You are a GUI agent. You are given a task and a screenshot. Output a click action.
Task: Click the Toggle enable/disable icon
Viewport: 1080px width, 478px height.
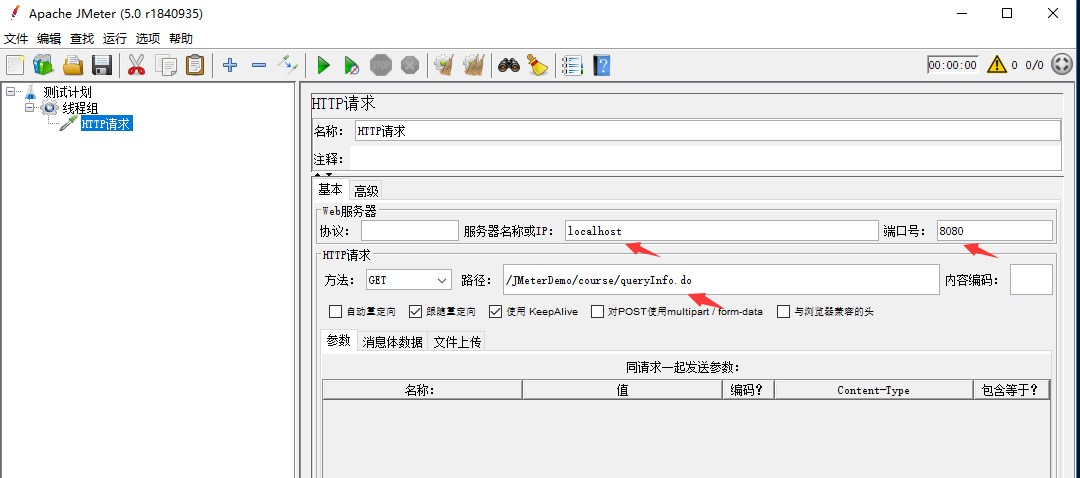[x=288, y=65]
